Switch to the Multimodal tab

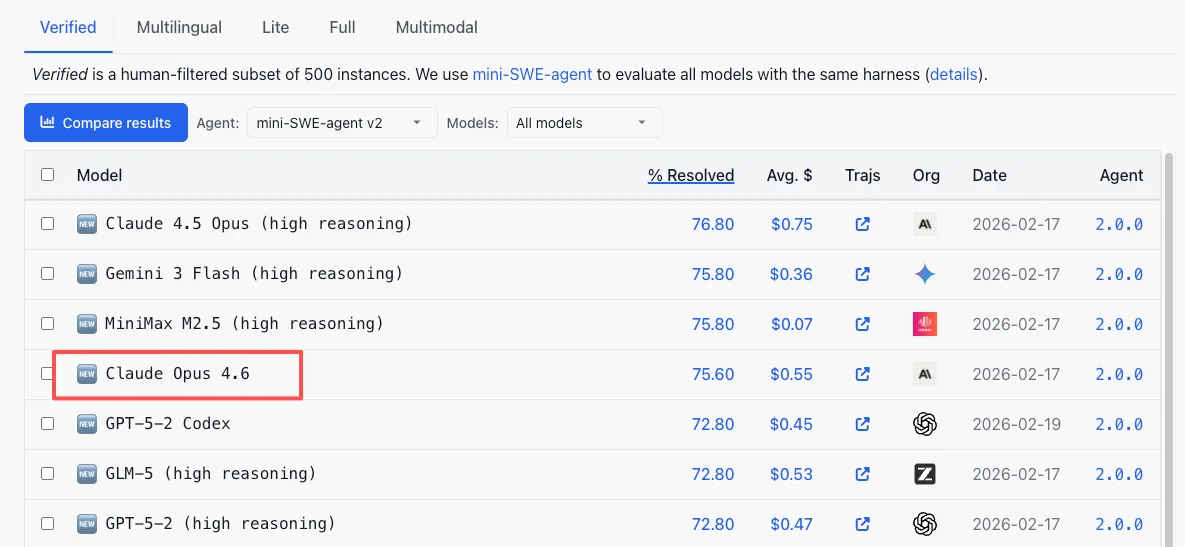[x=437, y=27]
